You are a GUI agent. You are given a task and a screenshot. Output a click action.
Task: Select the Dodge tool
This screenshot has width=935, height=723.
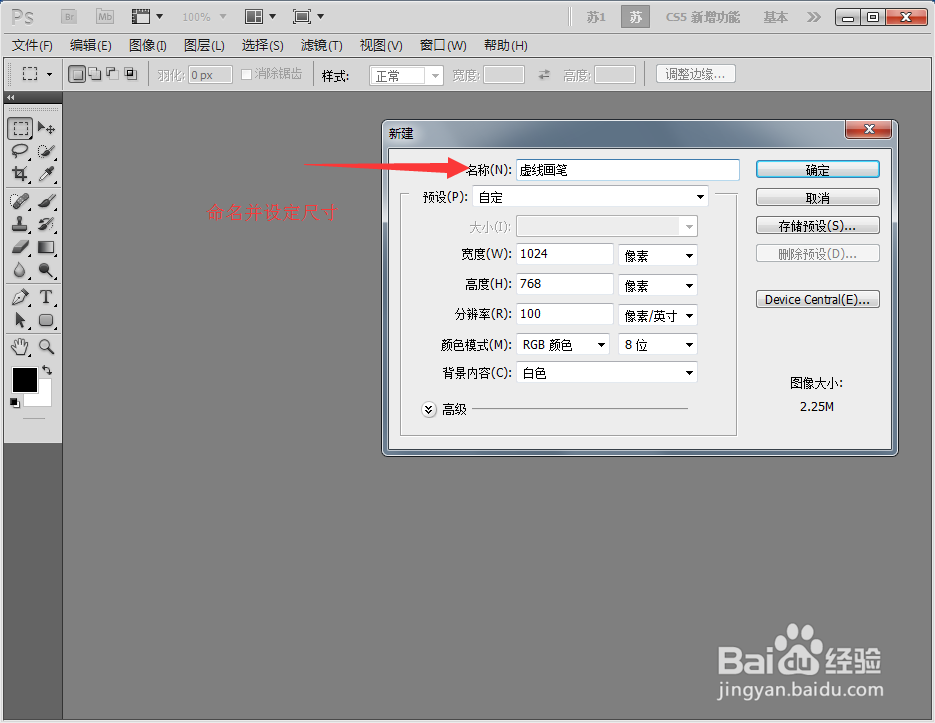[x=46, y=270]
